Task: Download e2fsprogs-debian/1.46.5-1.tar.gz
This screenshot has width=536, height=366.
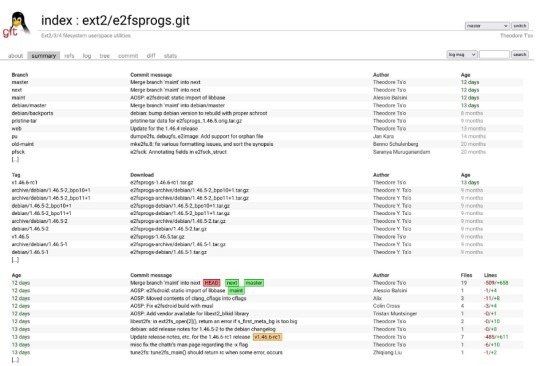Action: [168, 252]
